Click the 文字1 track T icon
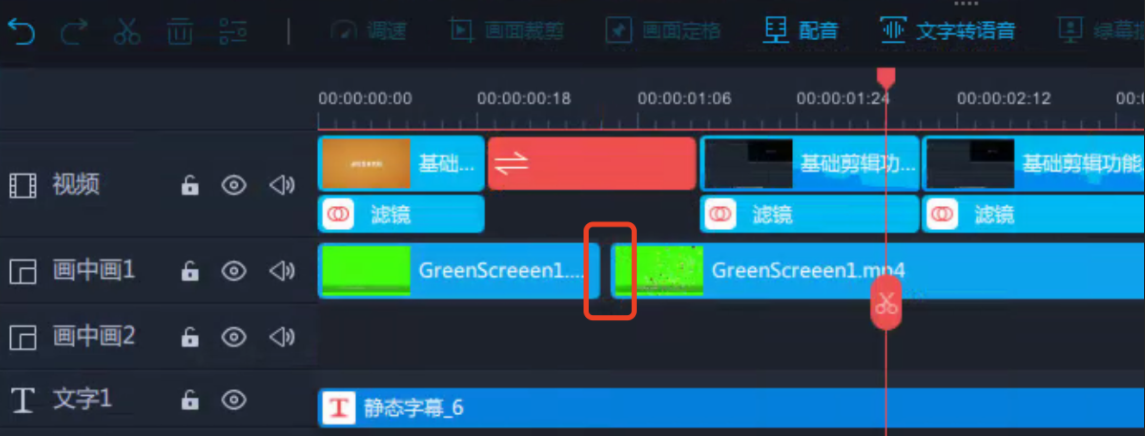 pos(23,400)
